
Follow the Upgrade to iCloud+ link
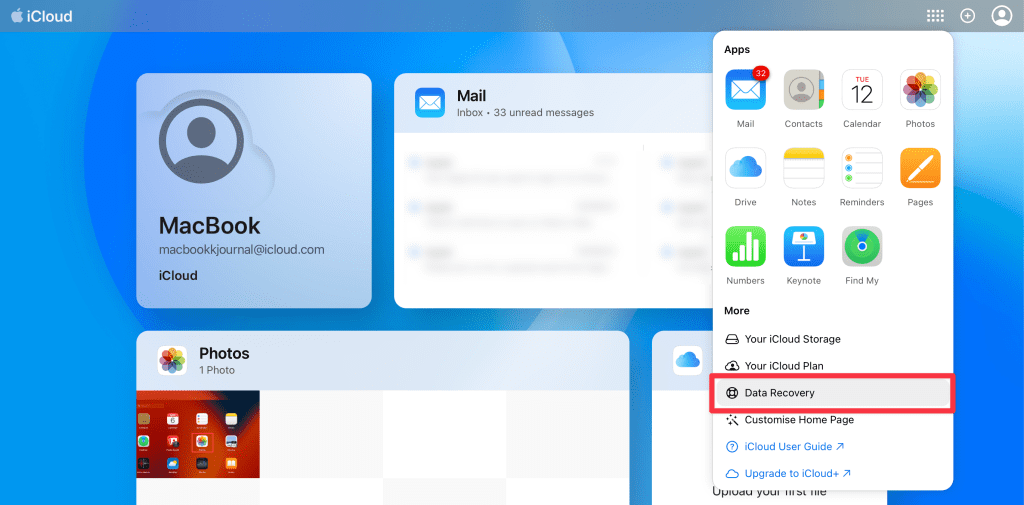tap(789, 473)
